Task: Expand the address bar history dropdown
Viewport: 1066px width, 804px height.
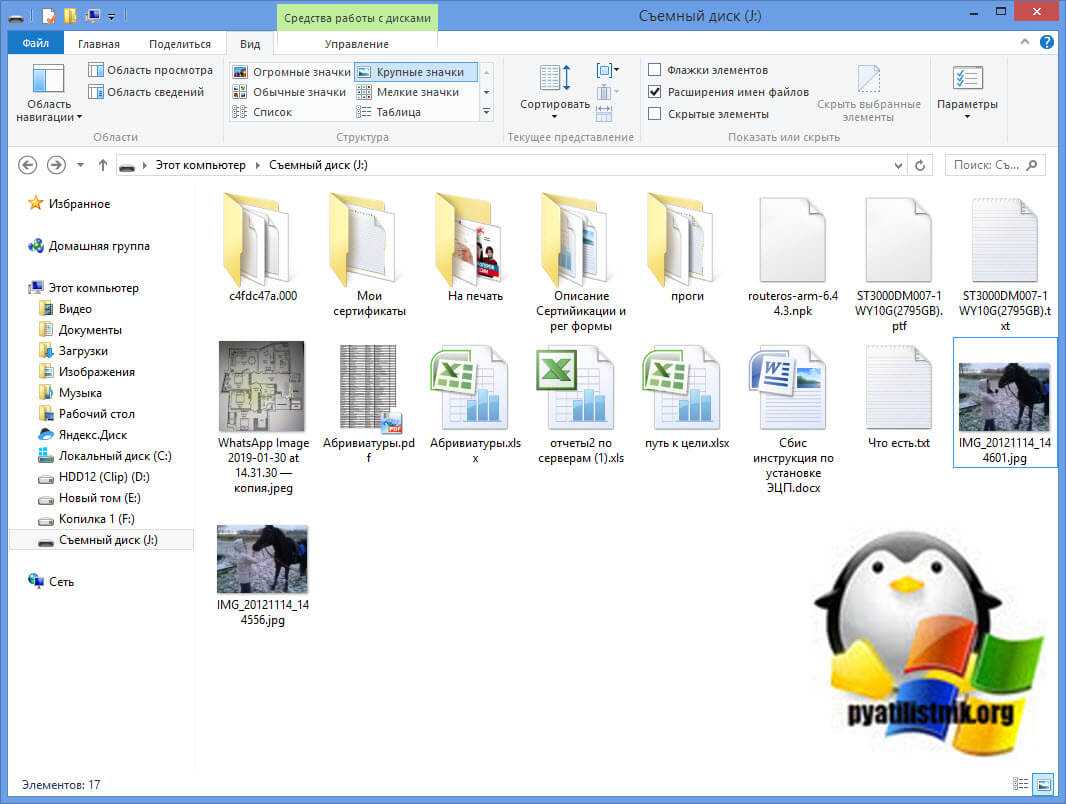Action: pos(898,165)
